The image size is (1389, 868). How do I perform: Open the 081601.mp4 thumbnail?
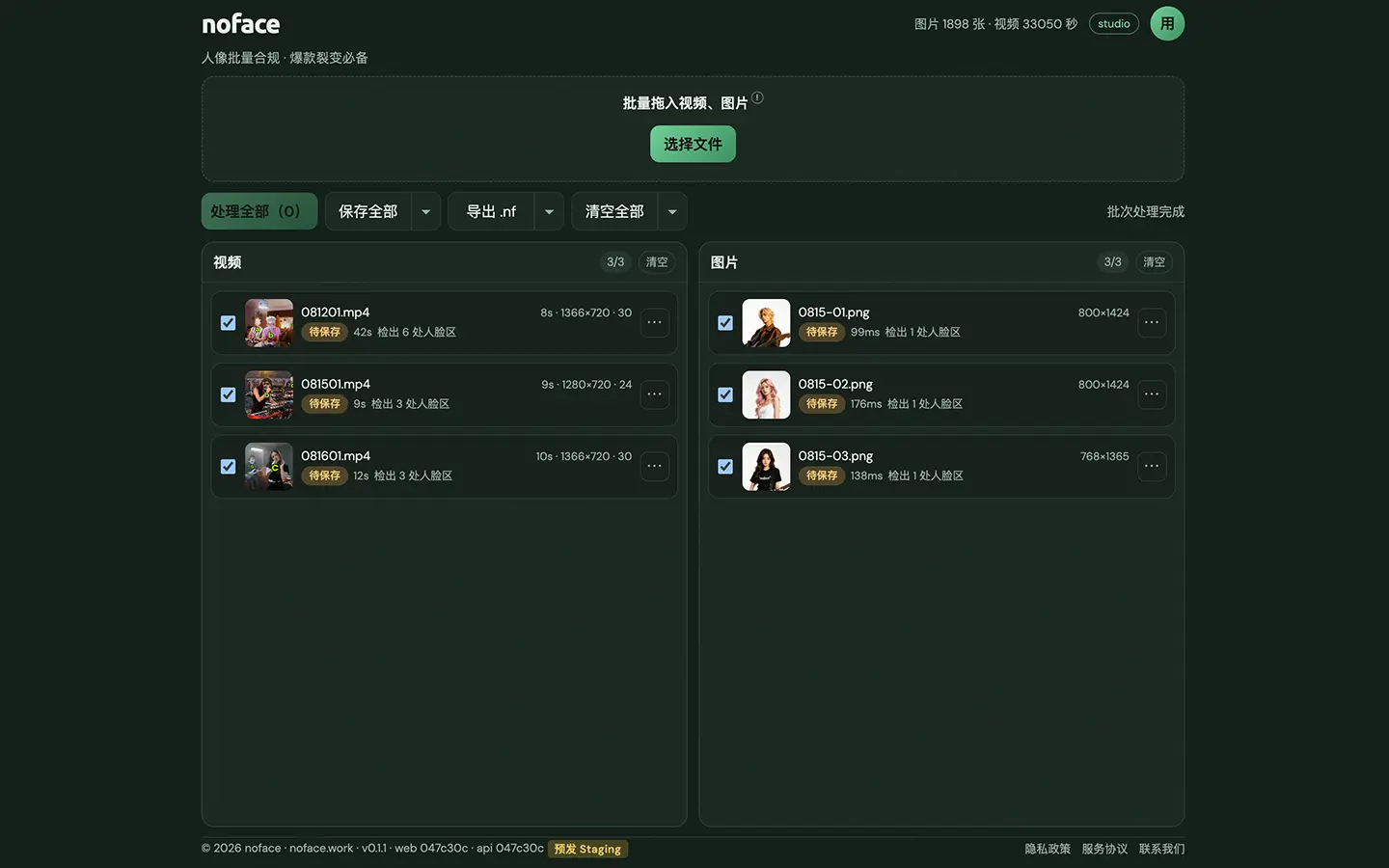click(269, 467)
